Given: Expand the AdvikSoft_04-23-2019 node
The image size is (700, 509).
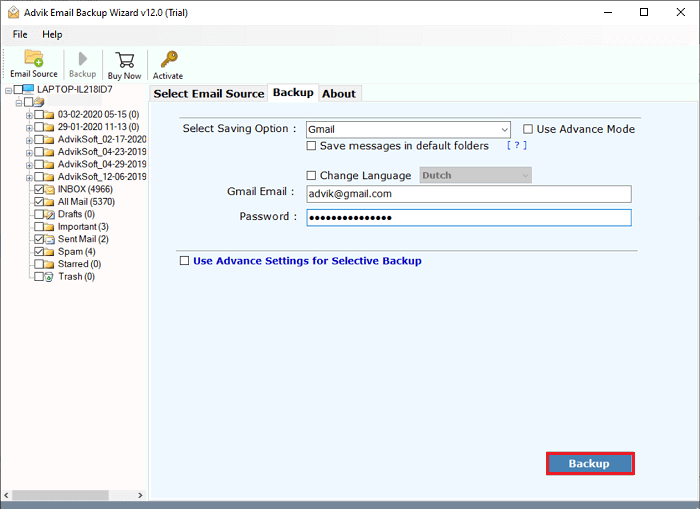Looking at the screenshot, I should 29,153.
